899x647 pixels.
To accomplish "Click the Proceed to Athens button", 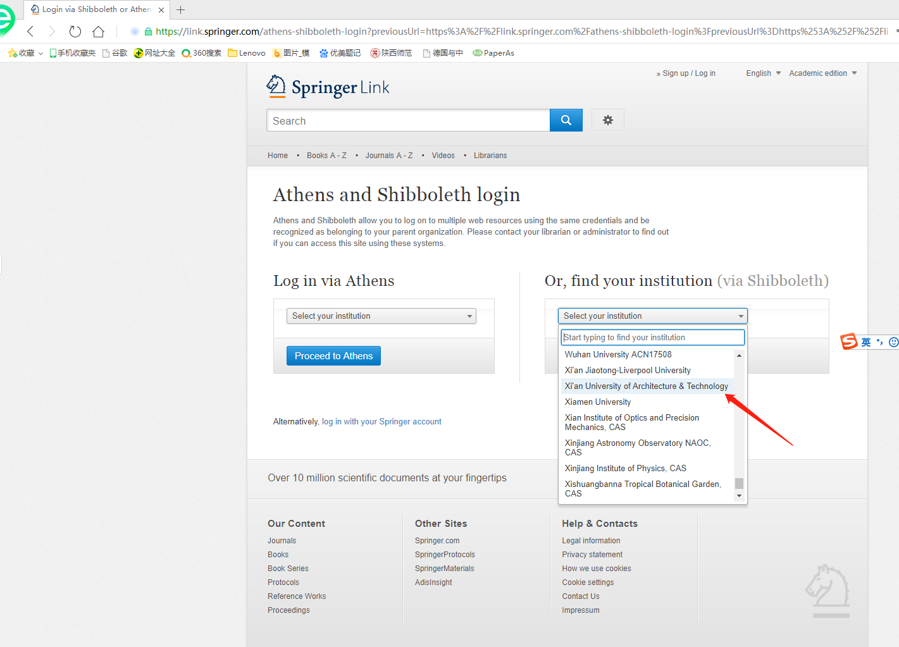I will click(x=333, y=356).
